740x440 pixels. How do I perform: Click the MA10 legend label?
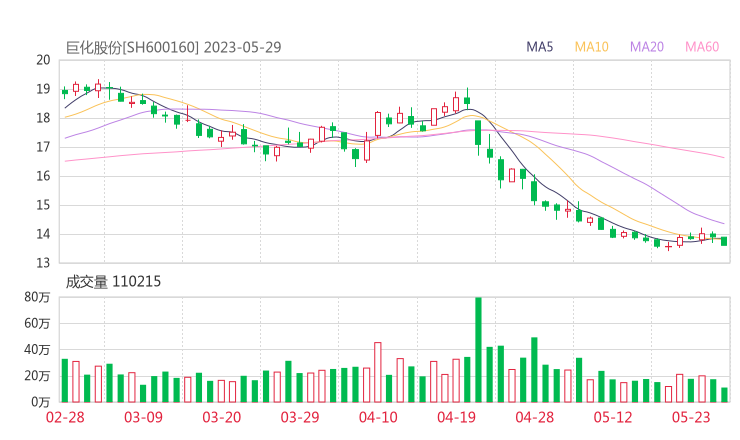[x=591, y=47]
